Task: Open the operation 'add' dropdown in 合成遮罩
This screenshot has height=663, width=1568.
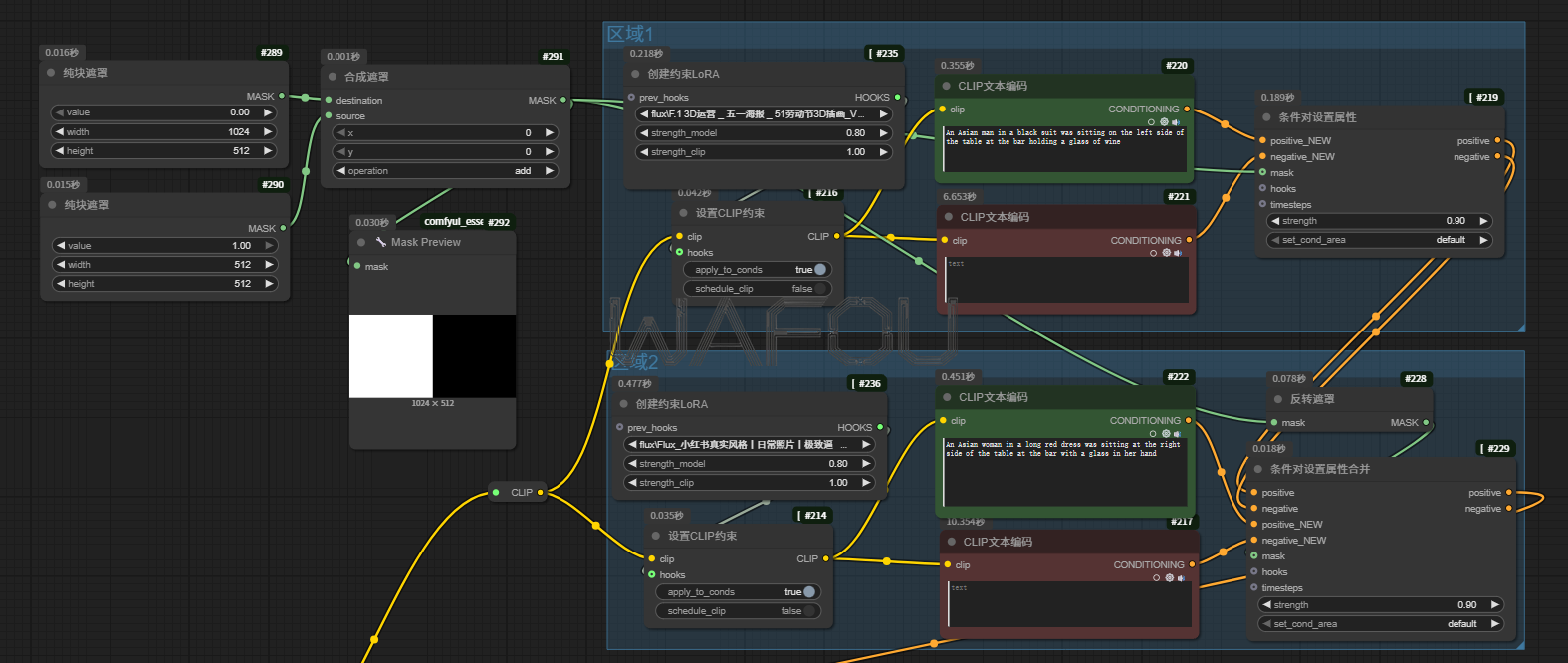Action: tap(444, 171)
